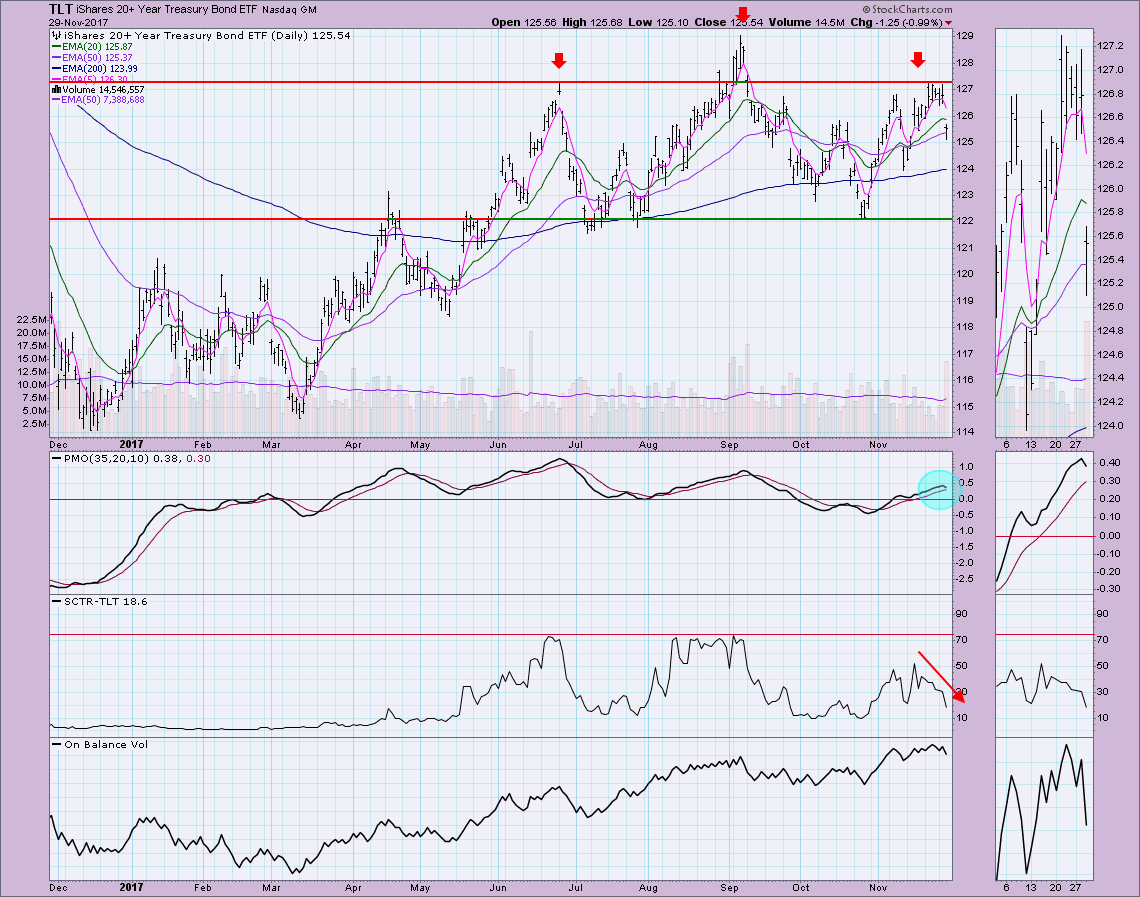This screenshot has height=897, width=1140.
Task: Click the "EMA(5) 126.30" legend entry
Action: (95, 79)
